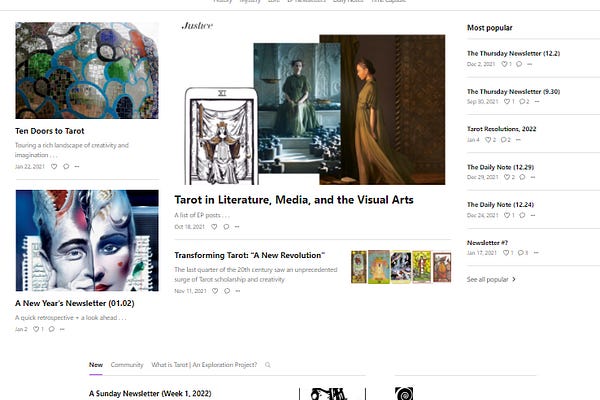This screenshot has height=400, width=600.
Task: Like The Thursday Newsletter (12.2)
Action: [x=507, y=64]
